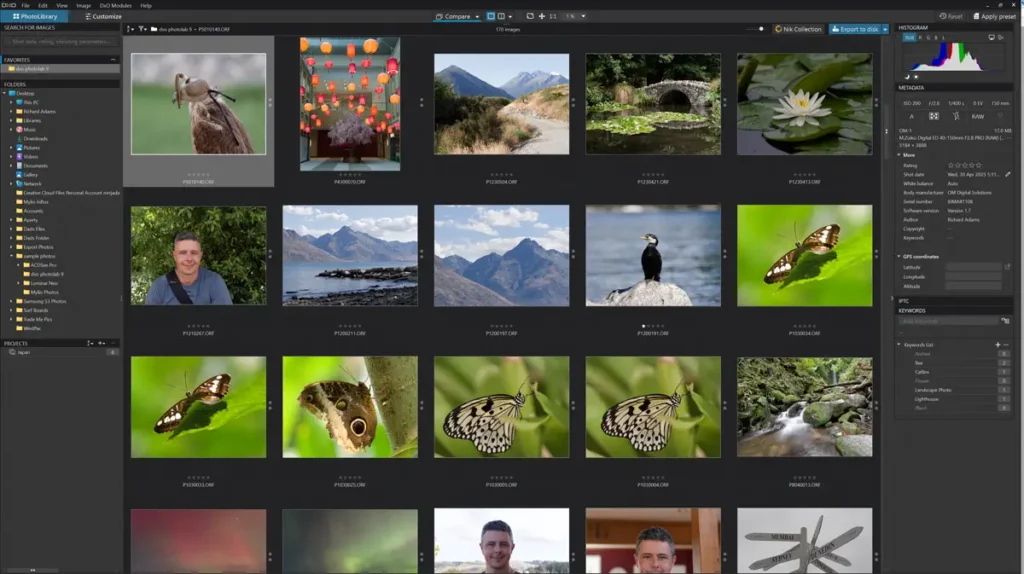Click the Reset button with undo icon

951,16
